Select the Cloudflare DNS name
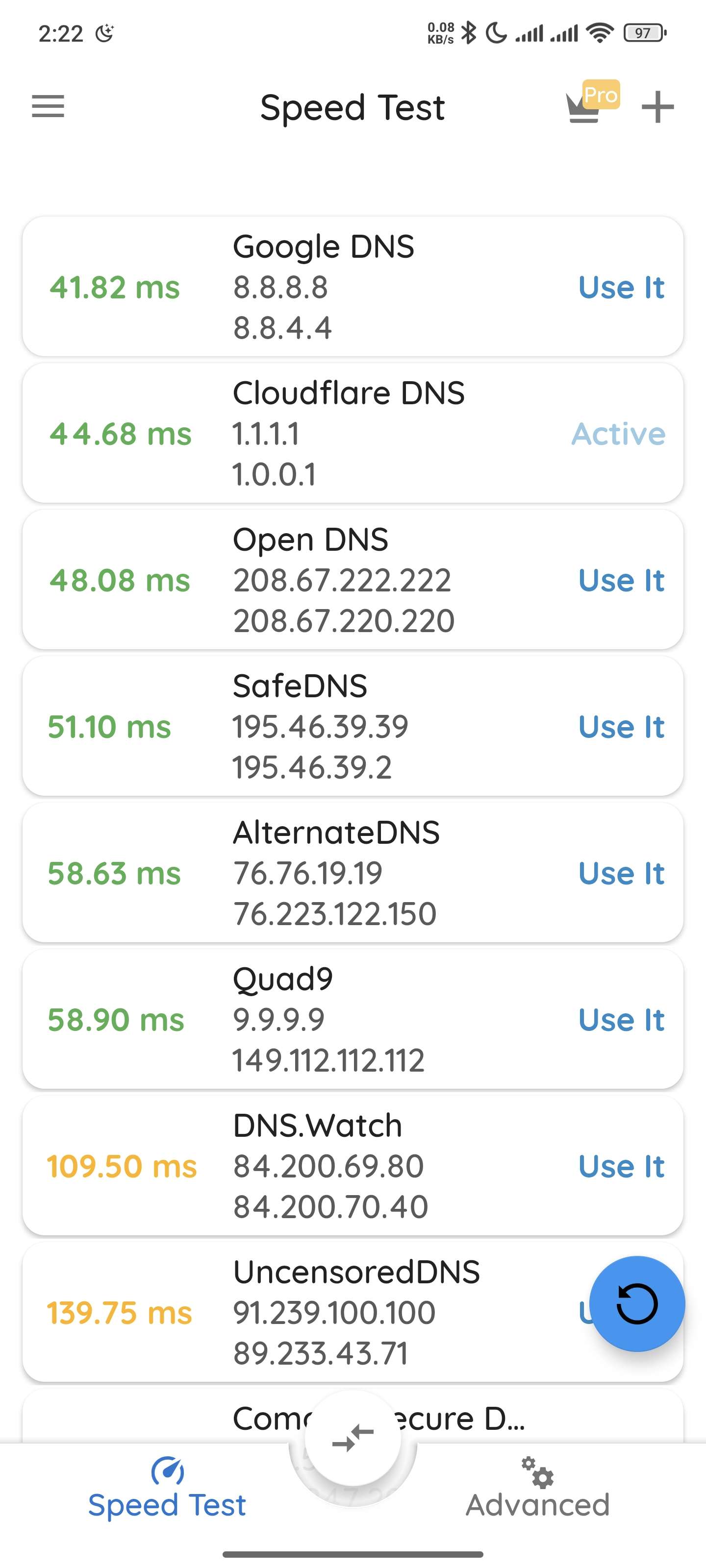The image size is (706, 1568). (349, 393)
